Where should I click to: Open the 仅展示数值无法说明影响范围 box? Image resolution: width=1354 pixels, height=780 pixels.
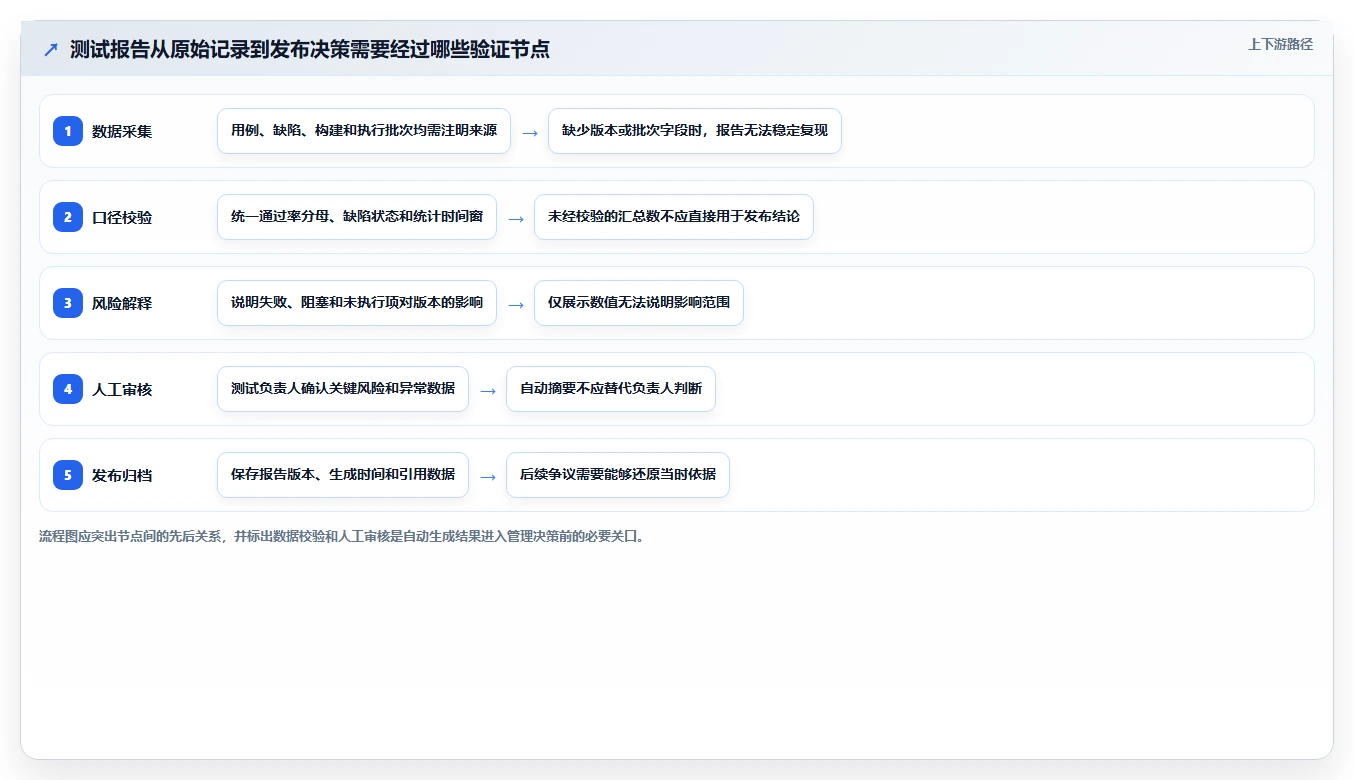point(639,303)
